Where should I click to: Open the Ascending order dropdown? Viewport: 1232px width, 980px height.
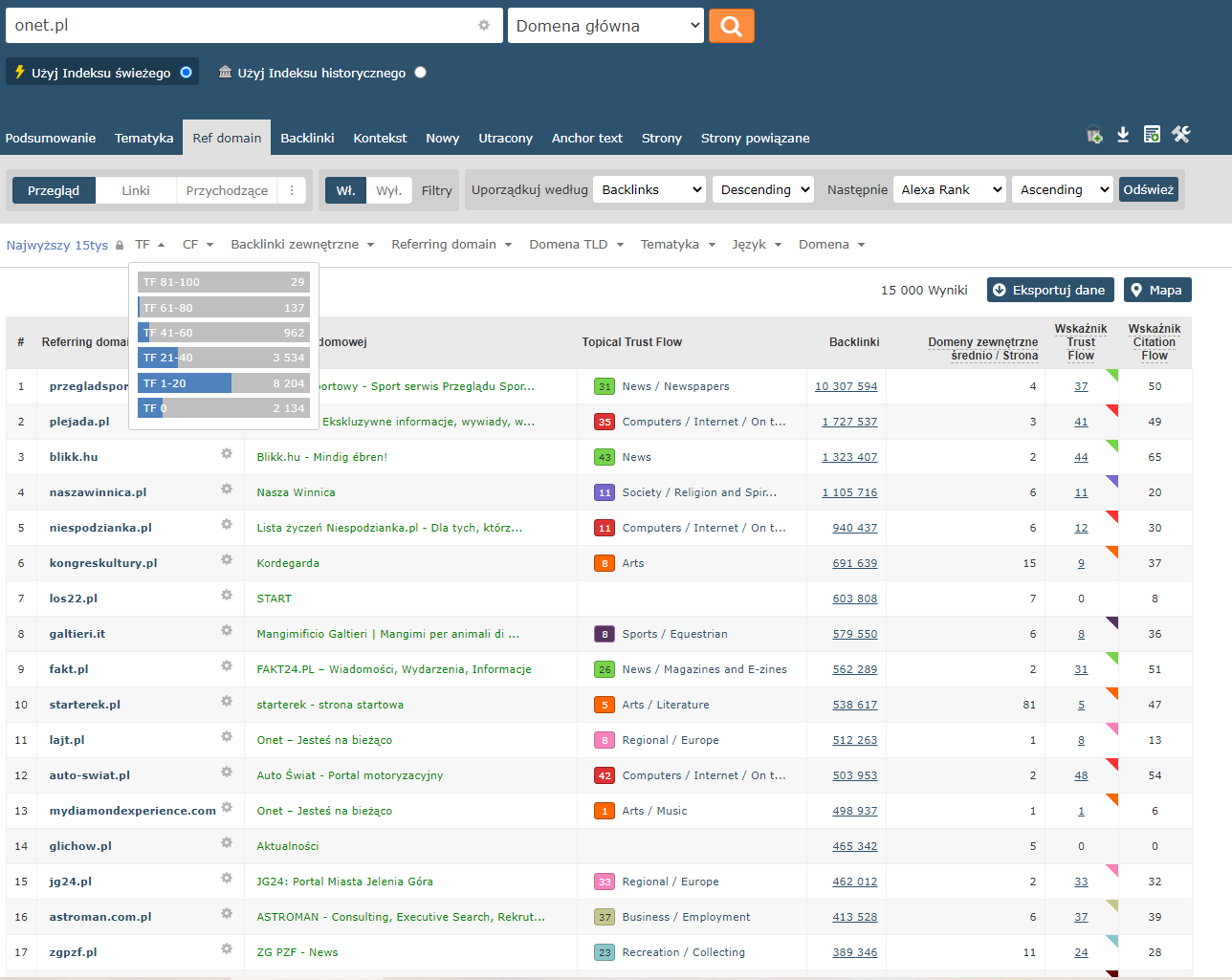click(1063, 189)
